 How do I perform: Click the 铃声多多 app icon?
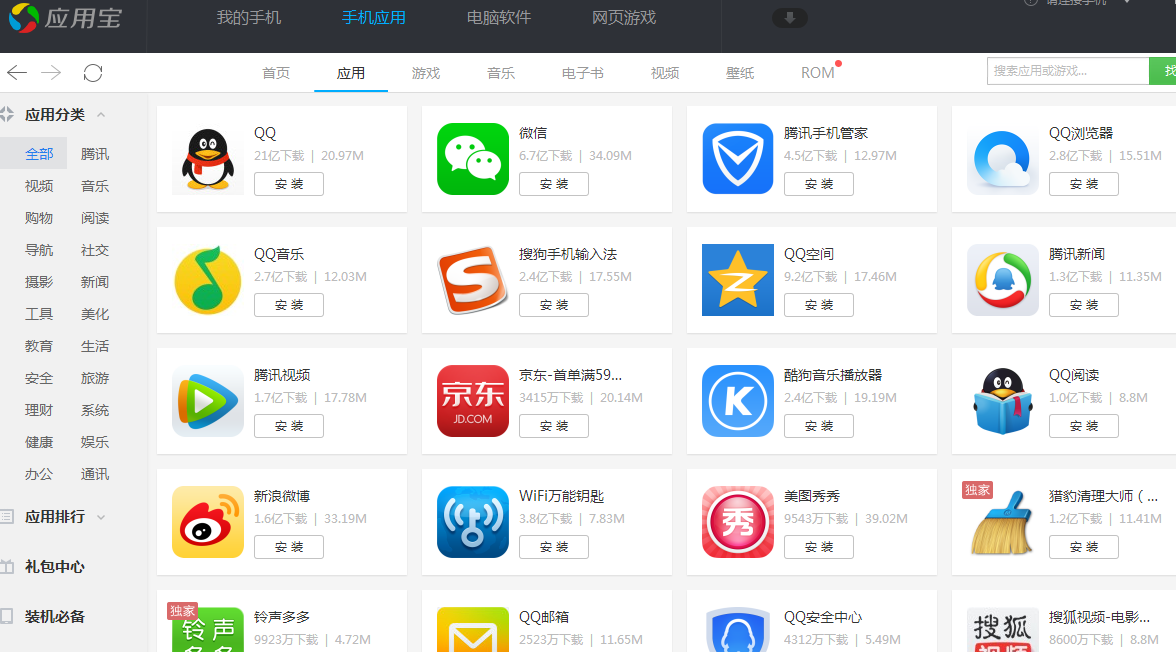coord(208,629)
